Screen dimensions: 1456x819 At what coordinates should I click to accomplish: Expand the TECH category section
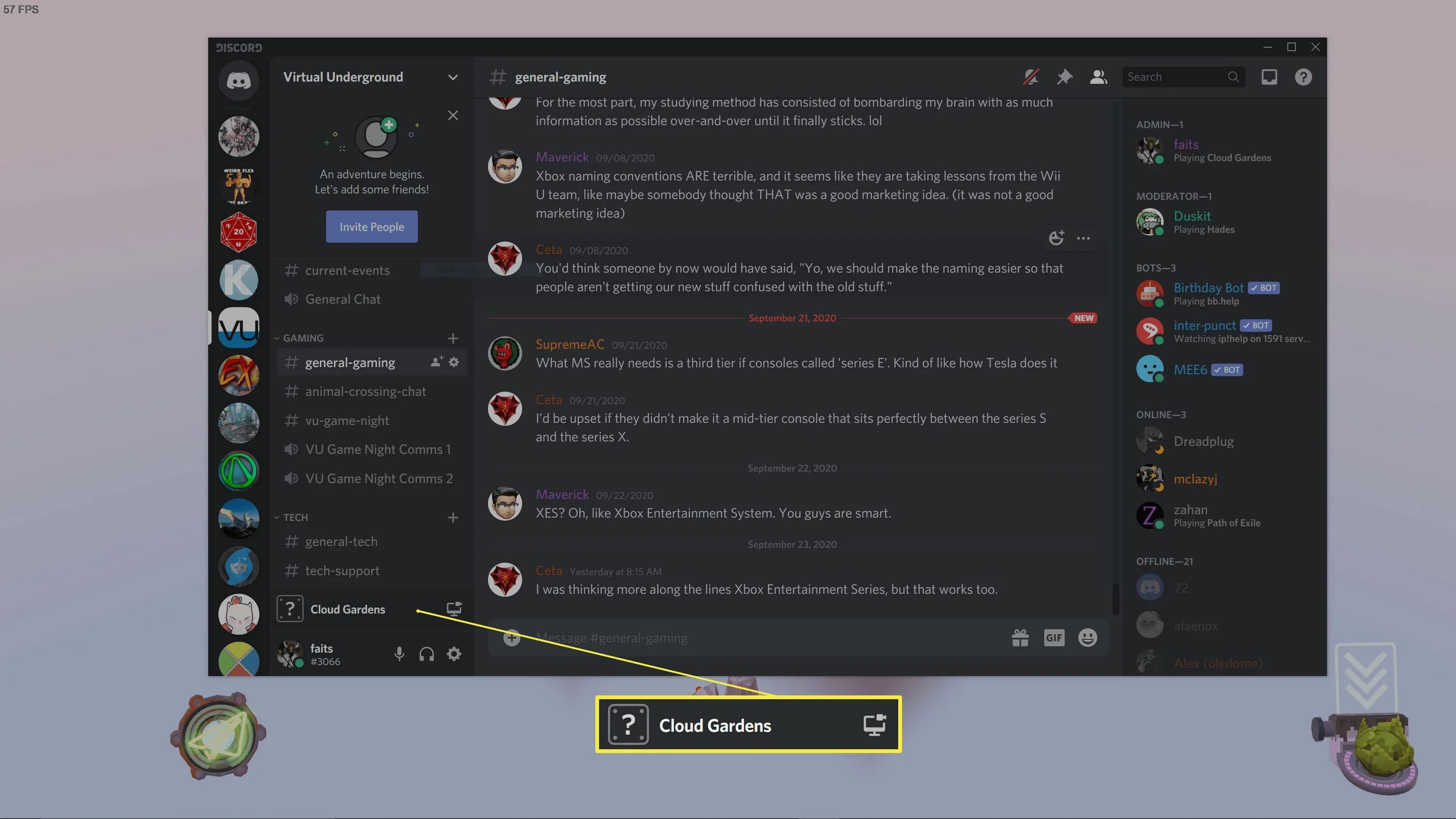[x=295, y=518]
